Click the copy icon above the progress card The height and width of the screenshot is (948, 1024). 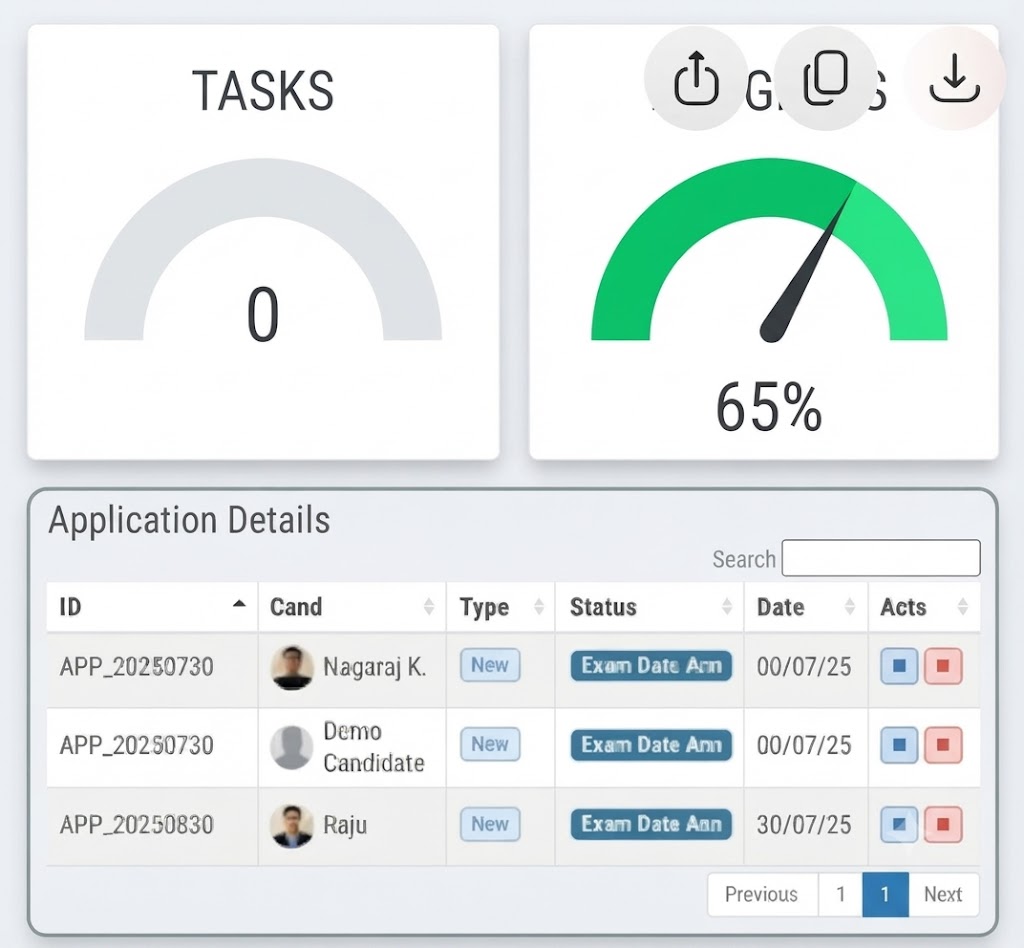tap(825, 78)
